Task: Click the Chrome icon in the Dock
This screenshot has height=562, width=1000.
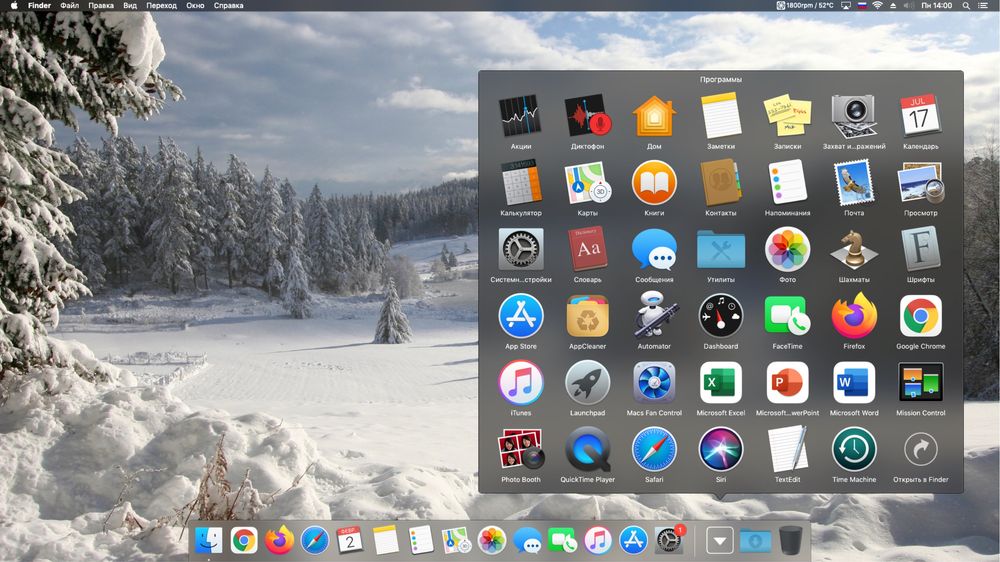Action: [244, 541]
